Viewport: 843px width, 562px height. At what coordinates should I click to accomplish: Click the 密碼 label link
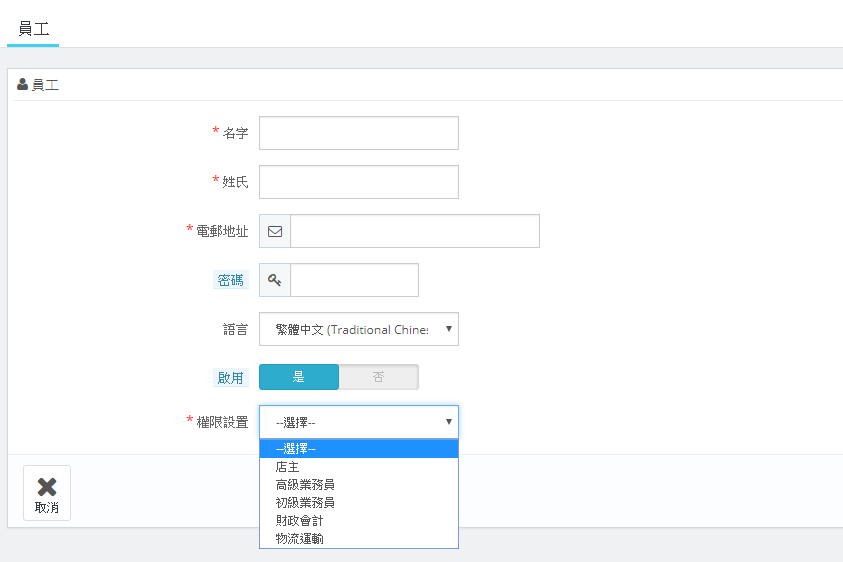coord(231,281)
